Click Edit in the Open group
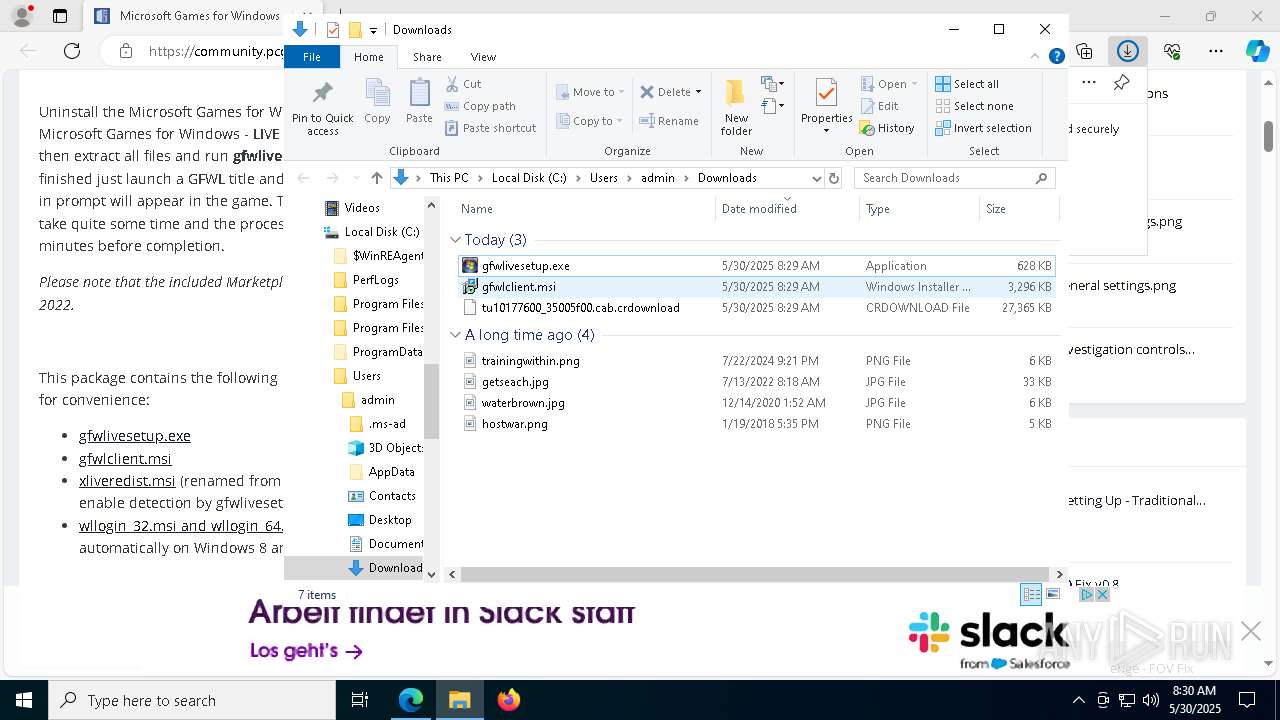 pyautogui.click(x=879, y=106)
